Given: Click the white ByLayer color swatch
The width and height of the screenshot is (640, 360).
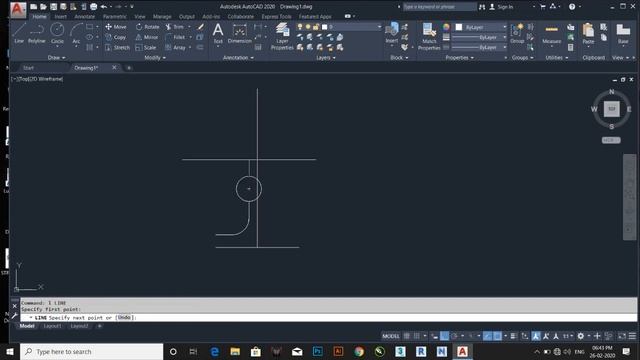Looking at the screenshot, I should (459, 27).
